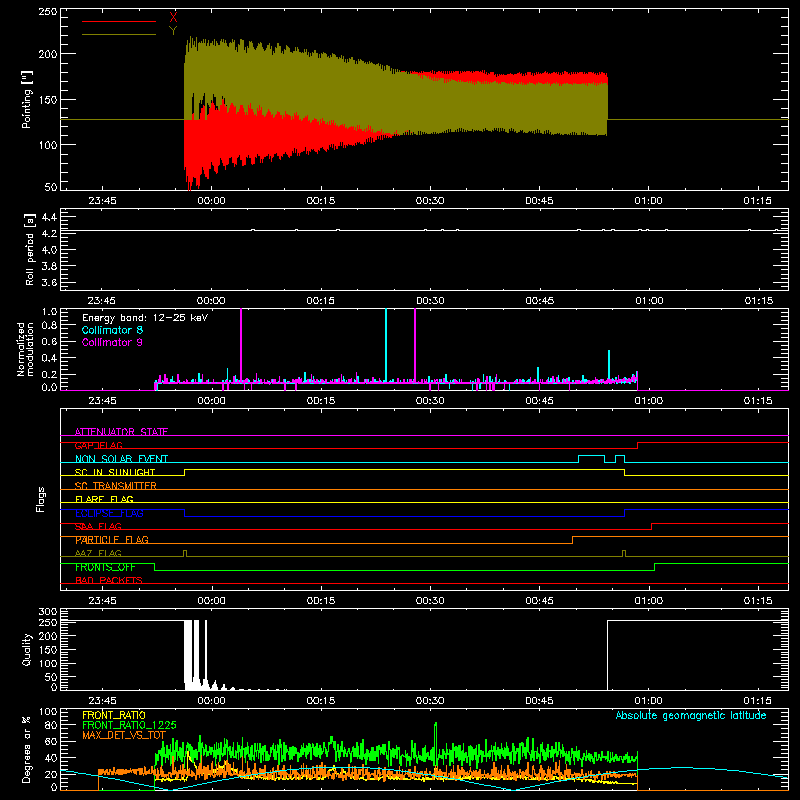The image size is (800, 800).
Task: Click the 00:30 time label under modulation plot
Action: click(430, 401)
